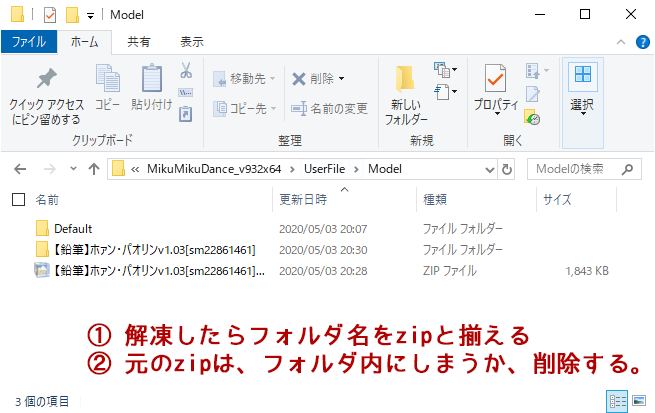This screenshot has height=413, width=655.
Task: Click the Model search box
Action: (586, 168)
